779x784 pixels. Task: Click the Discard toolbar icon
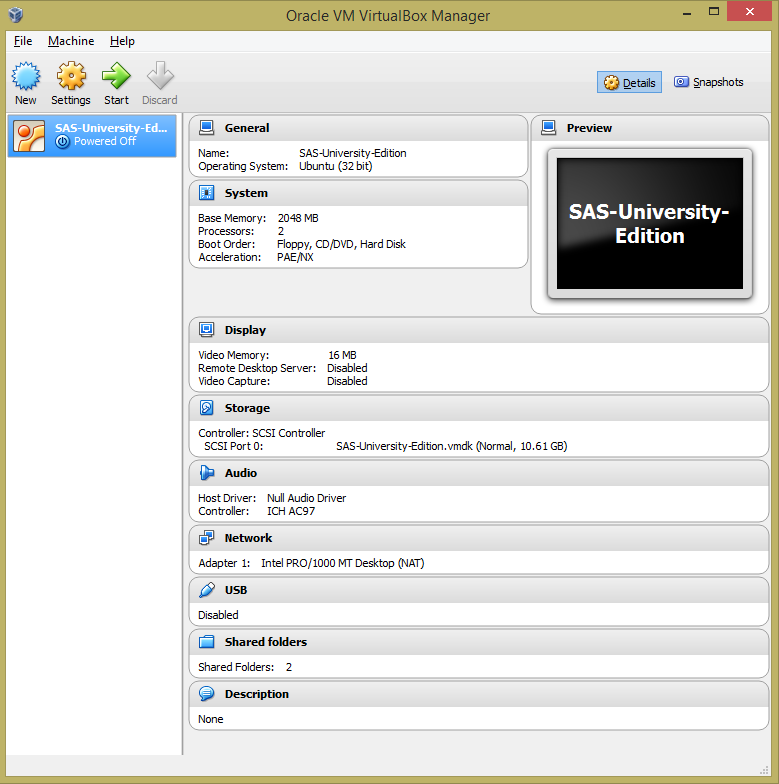click(159, 77)
